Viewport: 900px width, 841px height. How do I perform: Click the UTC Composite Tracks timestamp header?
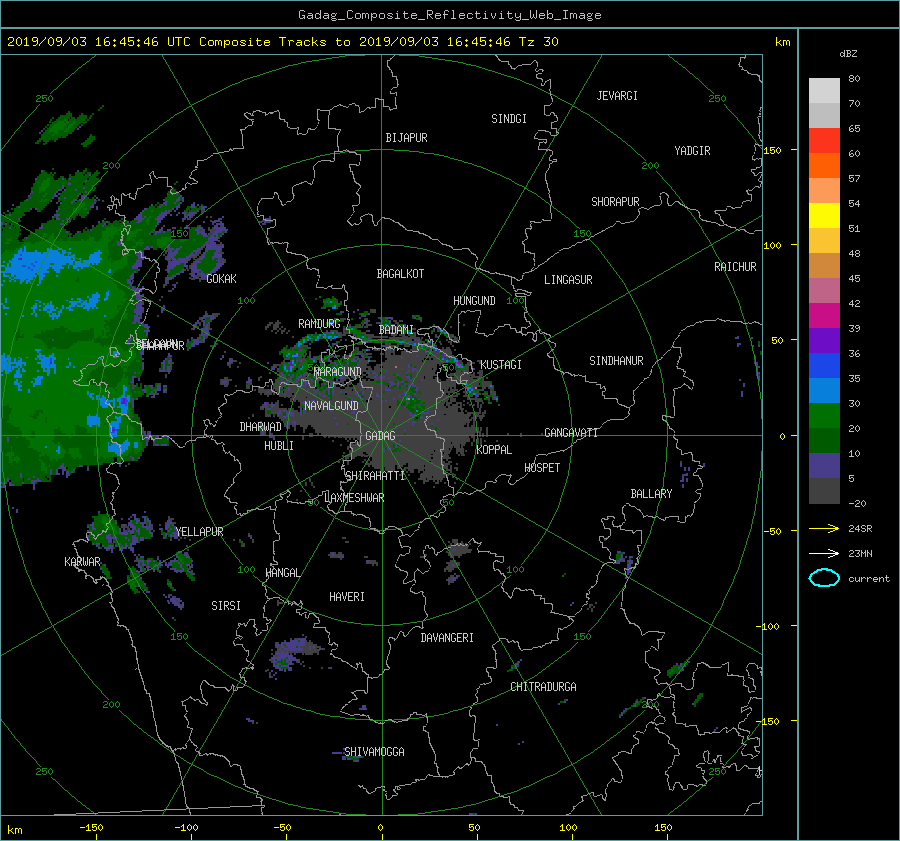point(282,42)
